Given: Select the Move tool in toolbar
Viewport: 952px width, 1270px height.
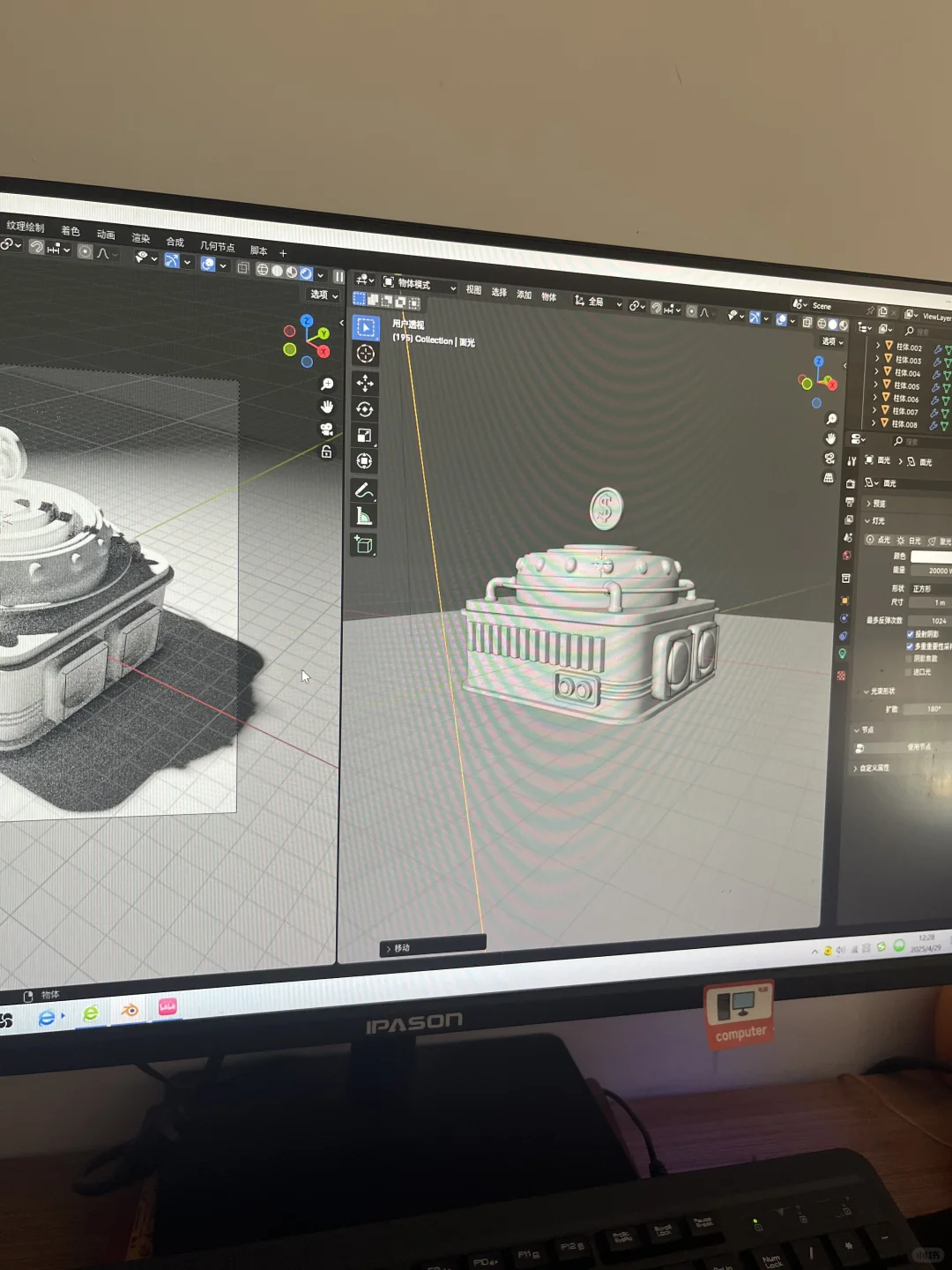Looking at the screenshot, I should [x=365, y=383].
